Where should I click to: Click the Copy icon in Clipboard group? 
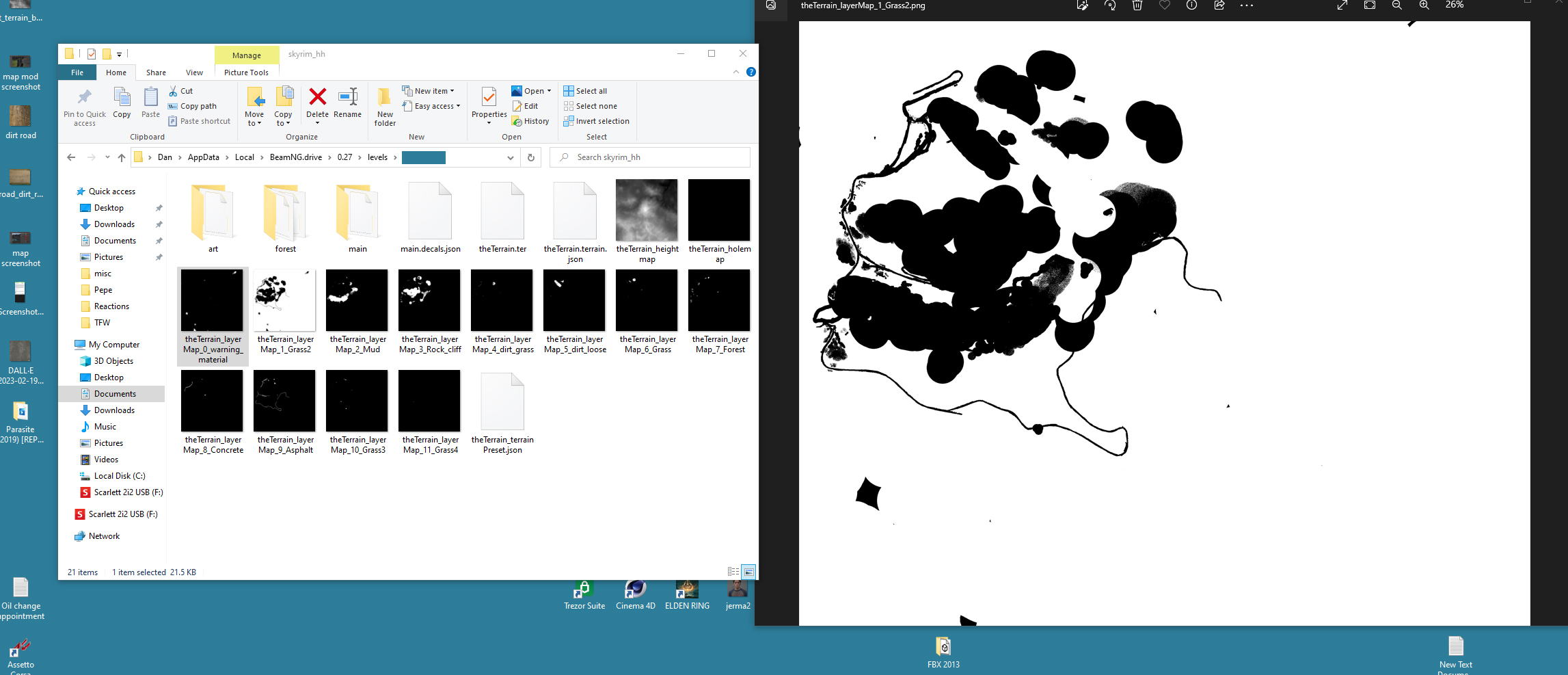pyautogui.click(x=122, y=98)
